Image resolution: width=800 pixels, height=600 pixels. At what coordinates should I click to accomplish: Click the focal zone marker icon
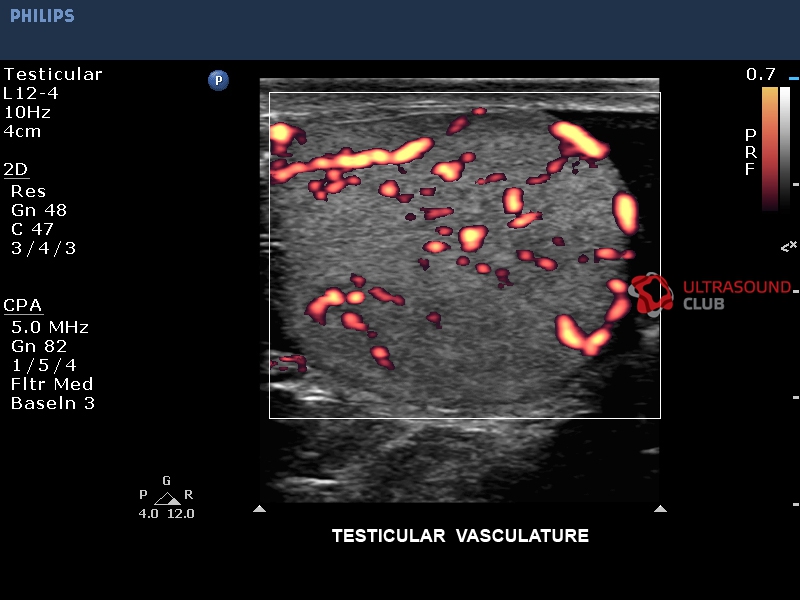coord(789,247)
